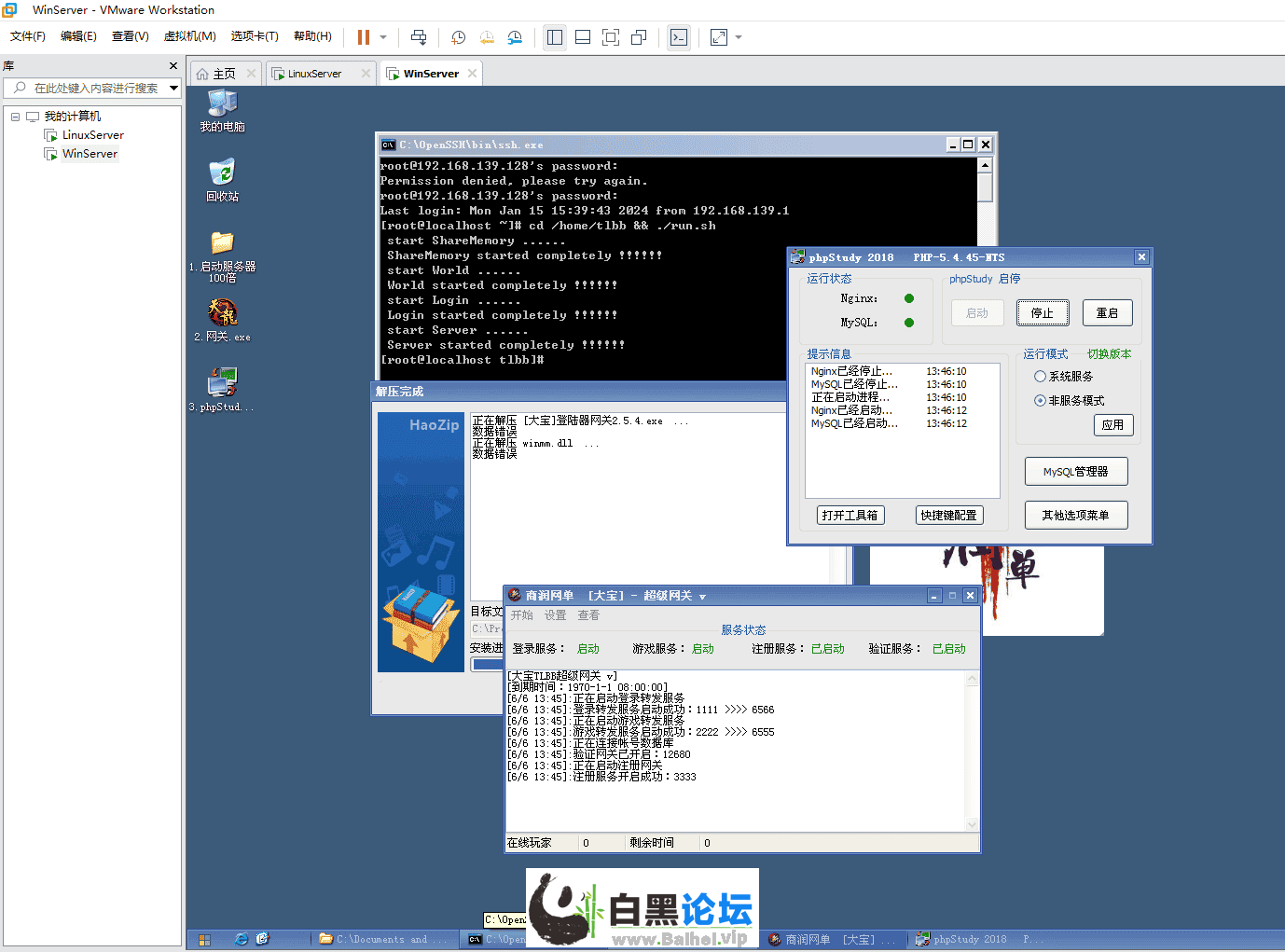Open the 帮助(H) menu

[312, 36]
